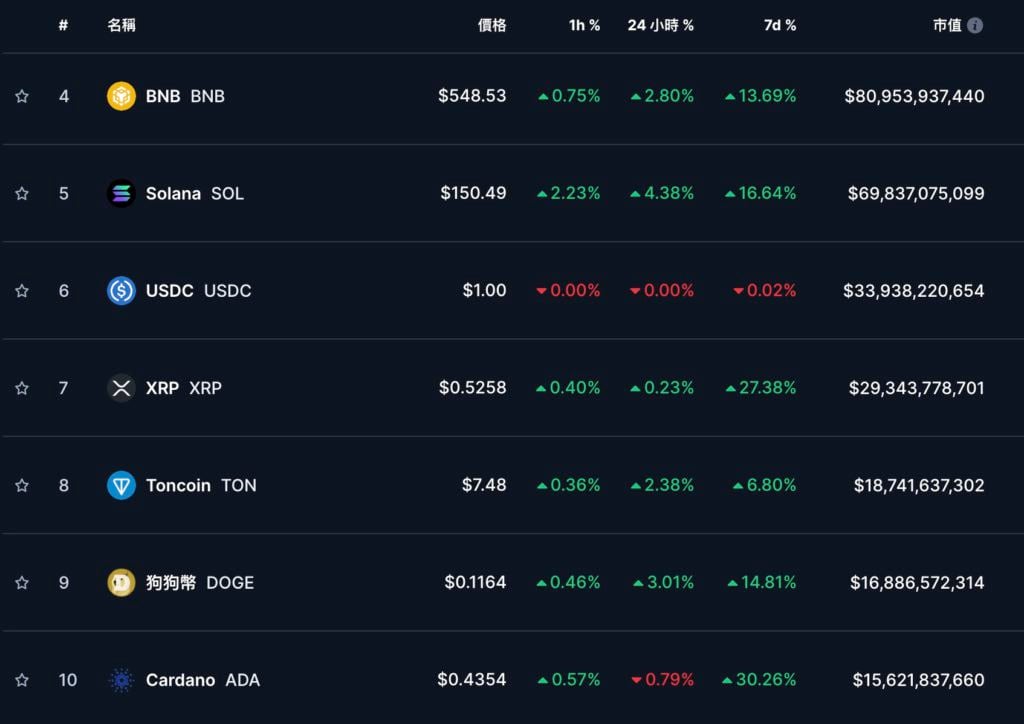
Task: Toggle the watchlist star for Solana
Action: (x=22, y=194)
